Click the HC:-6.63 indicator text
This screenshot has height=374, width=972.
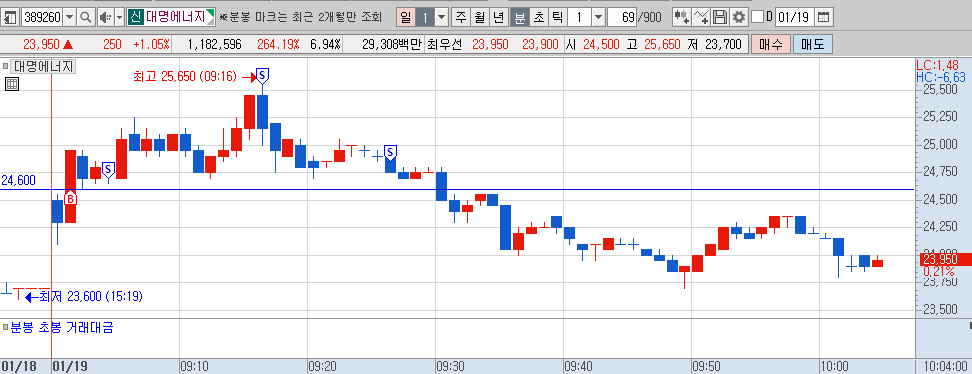coord(940,77)
